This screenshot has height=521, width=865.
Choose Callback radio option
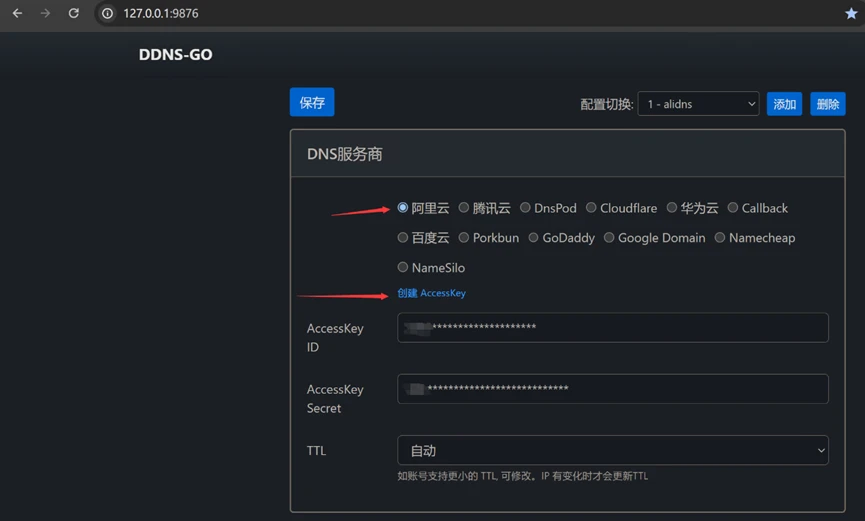[733, 208]
